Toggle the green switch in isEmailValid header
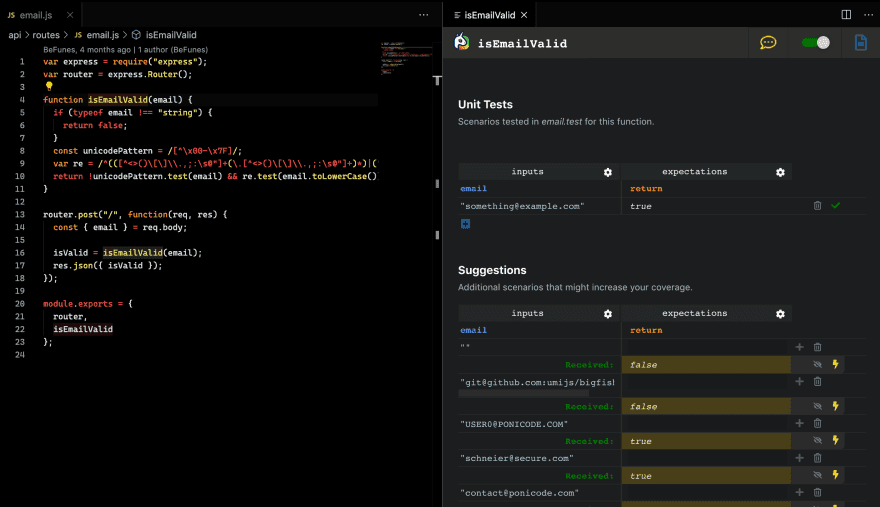This screenshot has width=880, height=507. coord(815,43)
